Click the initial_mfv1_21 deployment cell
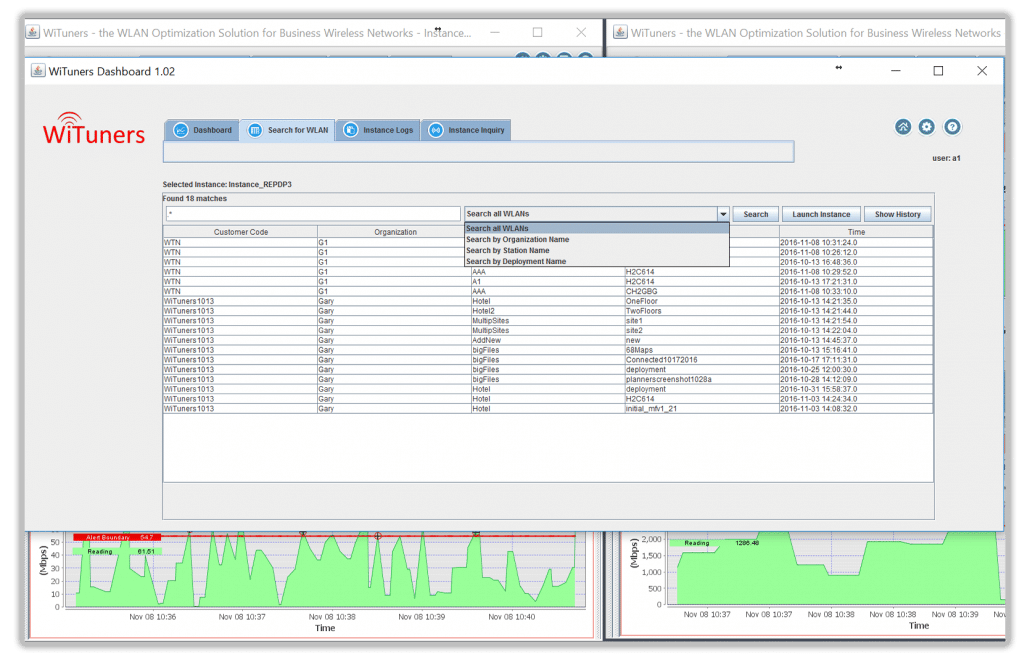1030x660 pixels. pos(702,408)
